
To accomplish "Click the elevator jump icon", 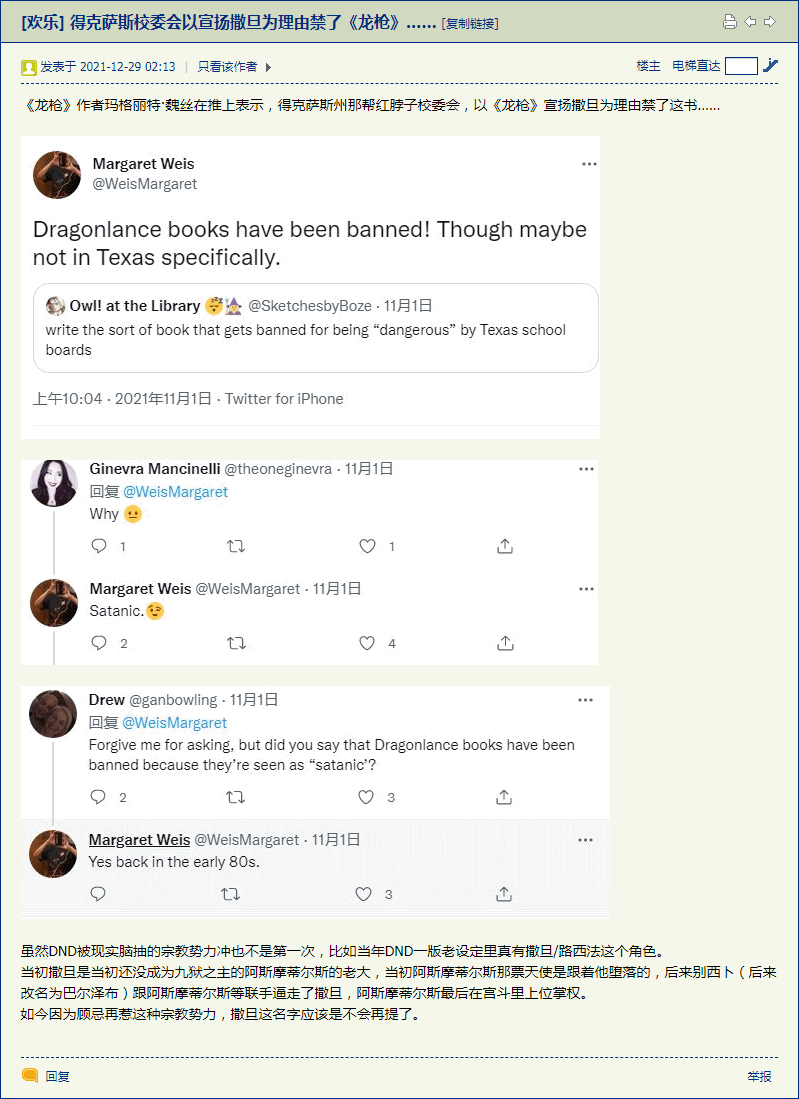I will coord(770,66).
